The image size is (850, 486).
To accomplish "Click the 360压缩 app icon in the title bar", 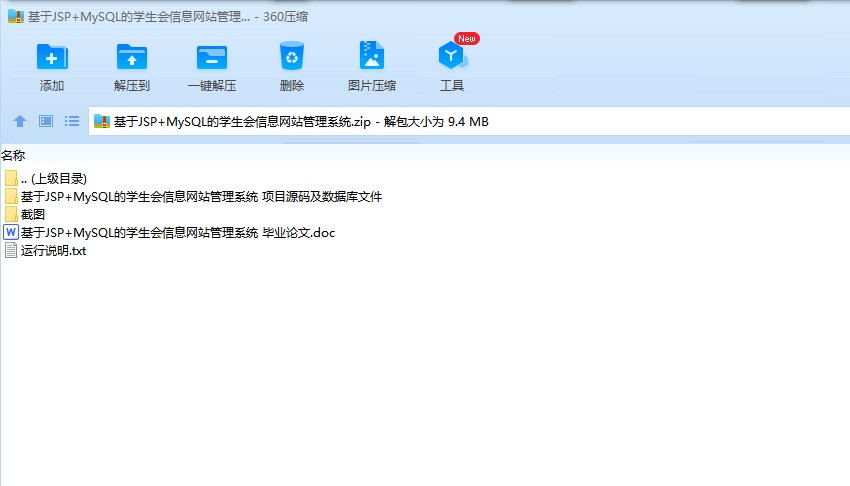I will pos(16,16).
